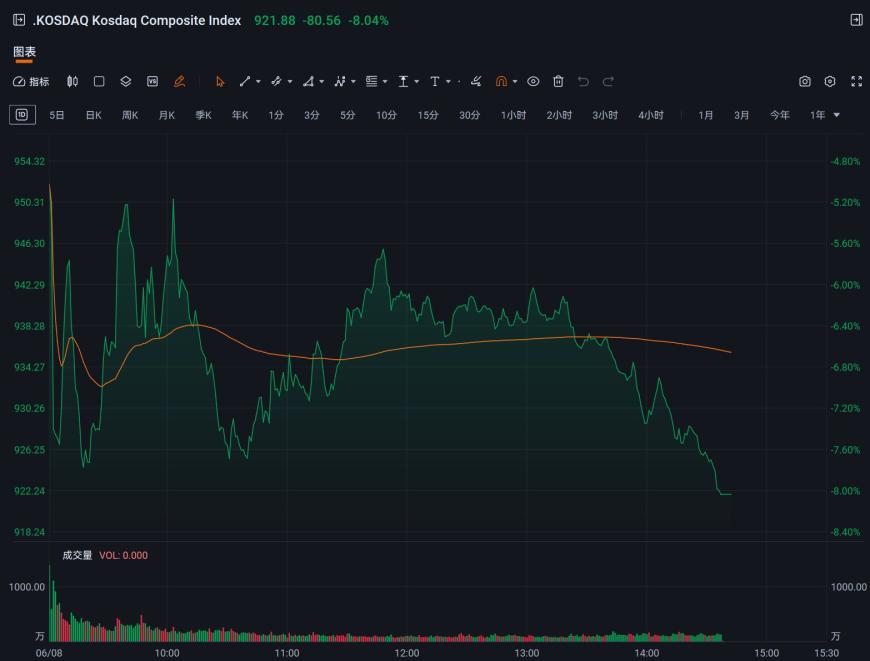Select the 4小时 interval
This screenshot has width=870, height=661.
click(x=650, y=115)
